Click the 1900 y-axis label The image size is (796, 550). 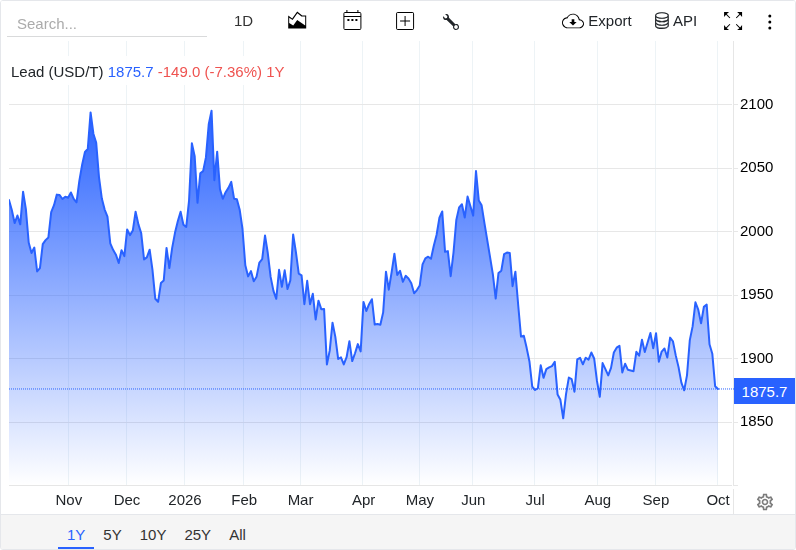756,359
